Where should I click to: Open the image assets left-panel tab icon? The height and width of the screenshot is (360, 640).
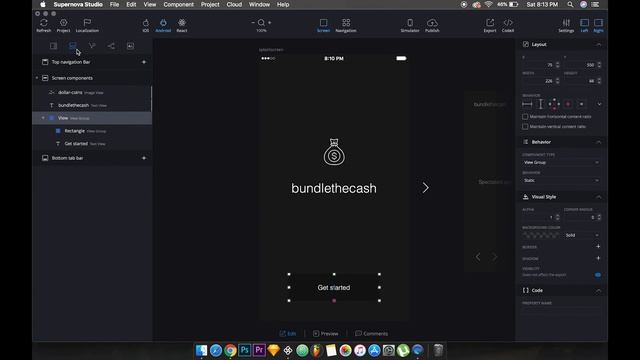coord(130,46)
